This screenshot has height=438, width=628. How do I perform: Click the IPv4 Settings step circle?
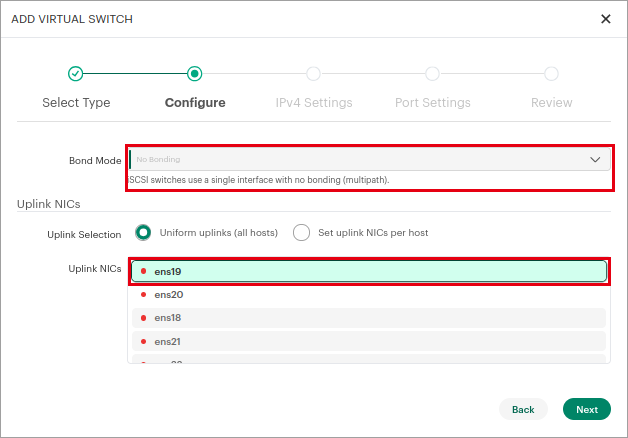tap(313, 74)
